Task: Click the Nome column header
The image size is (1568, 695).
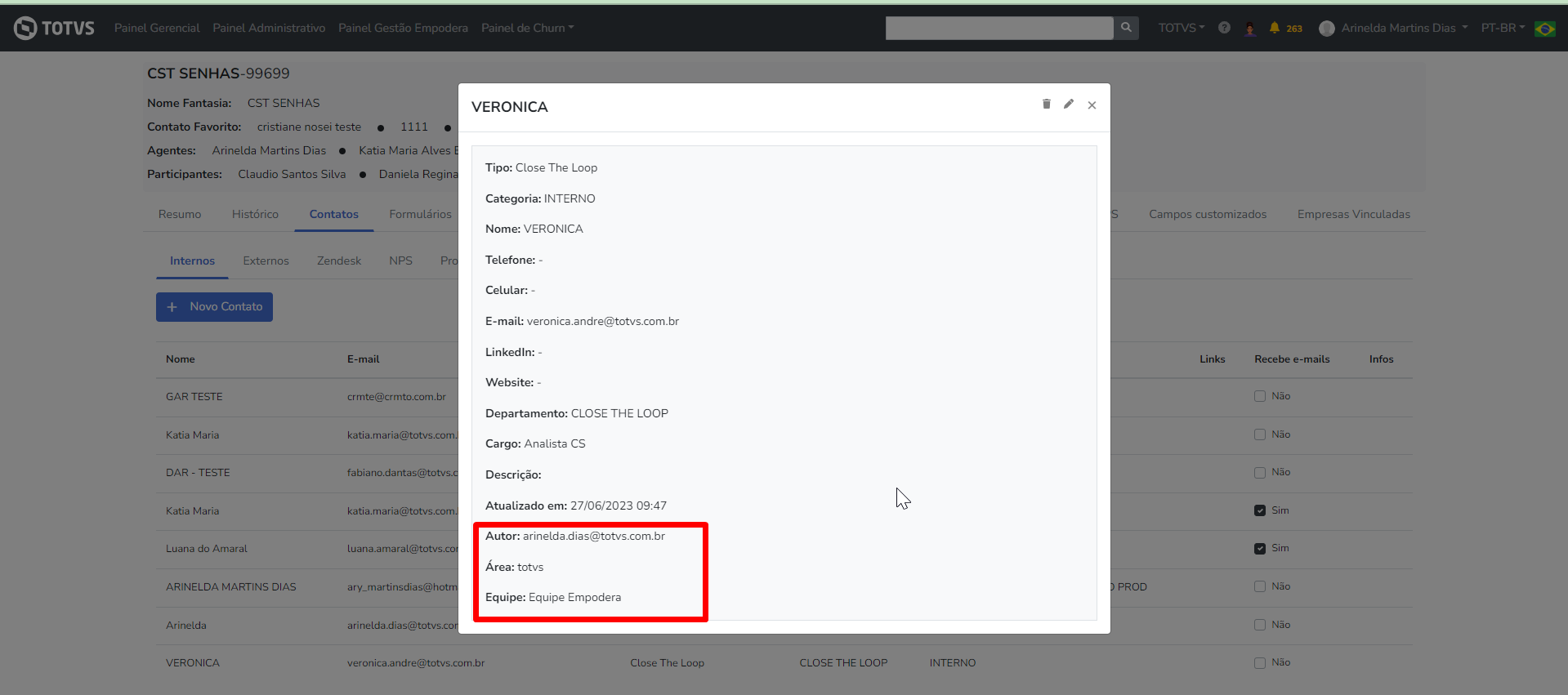Action: [181, 359]
